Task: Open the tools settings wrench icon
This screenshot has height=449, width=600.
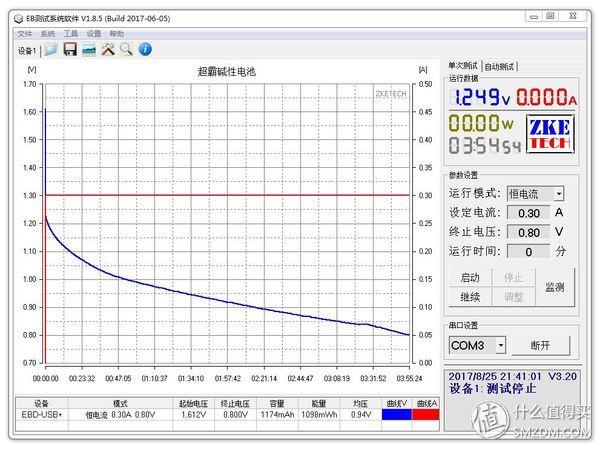Action: (x=108, y=49)
